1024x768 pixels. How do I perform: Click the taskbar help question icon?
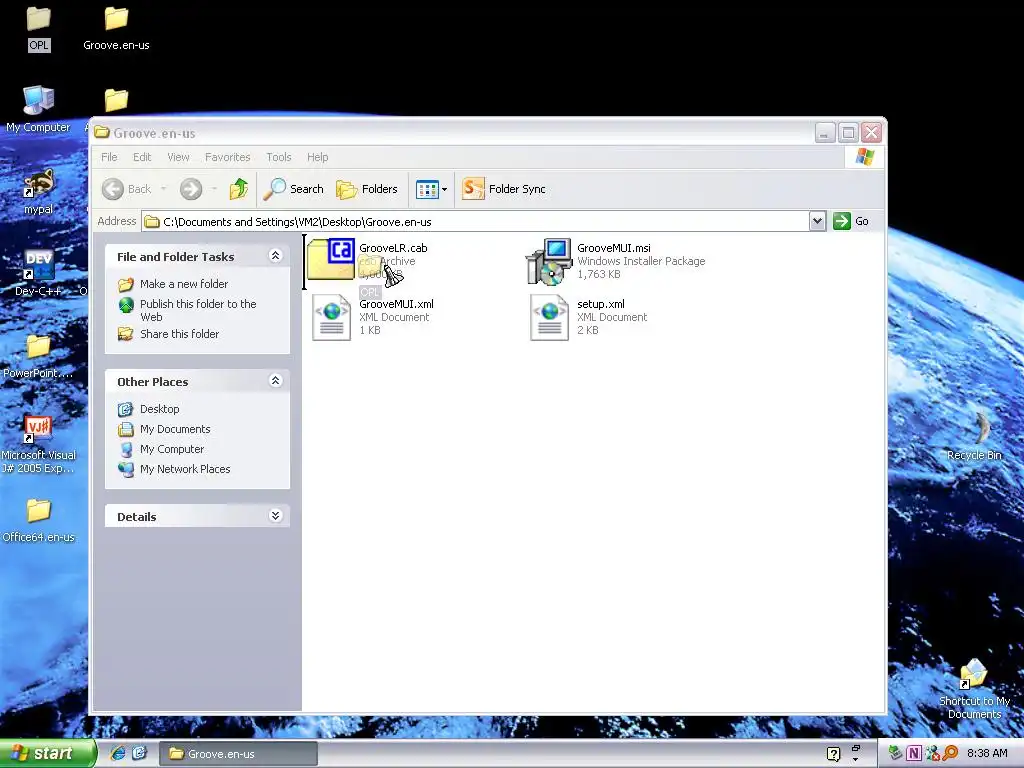point(833,754)
